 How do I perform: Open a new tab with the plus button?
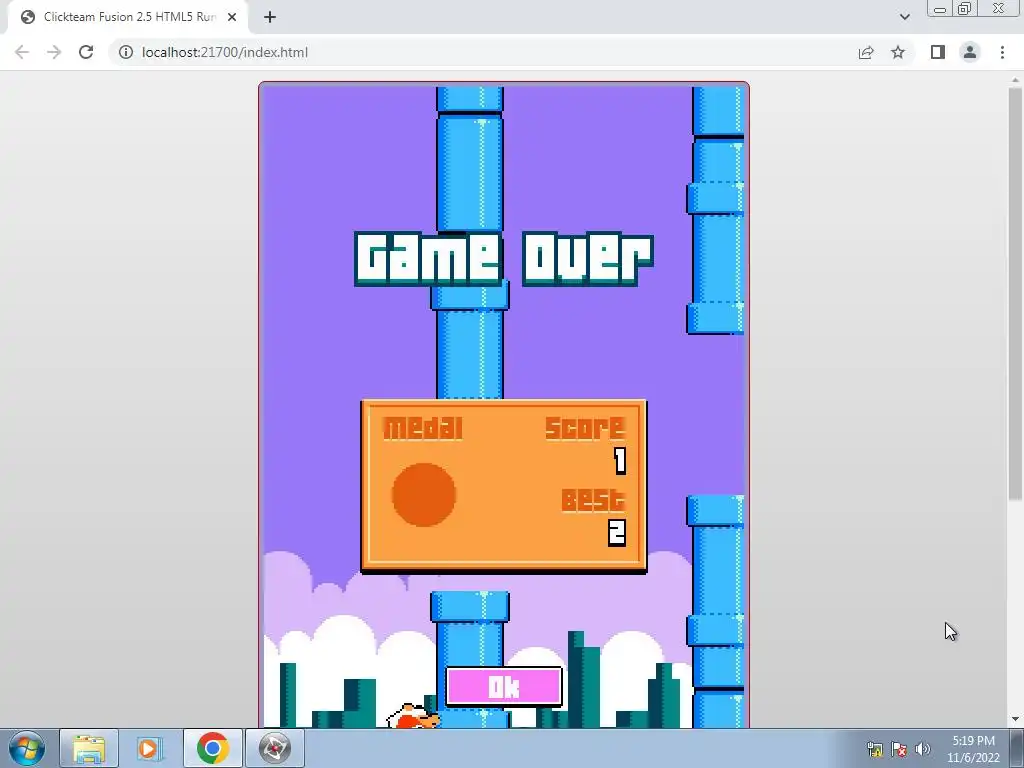click(x=270, y=18)
